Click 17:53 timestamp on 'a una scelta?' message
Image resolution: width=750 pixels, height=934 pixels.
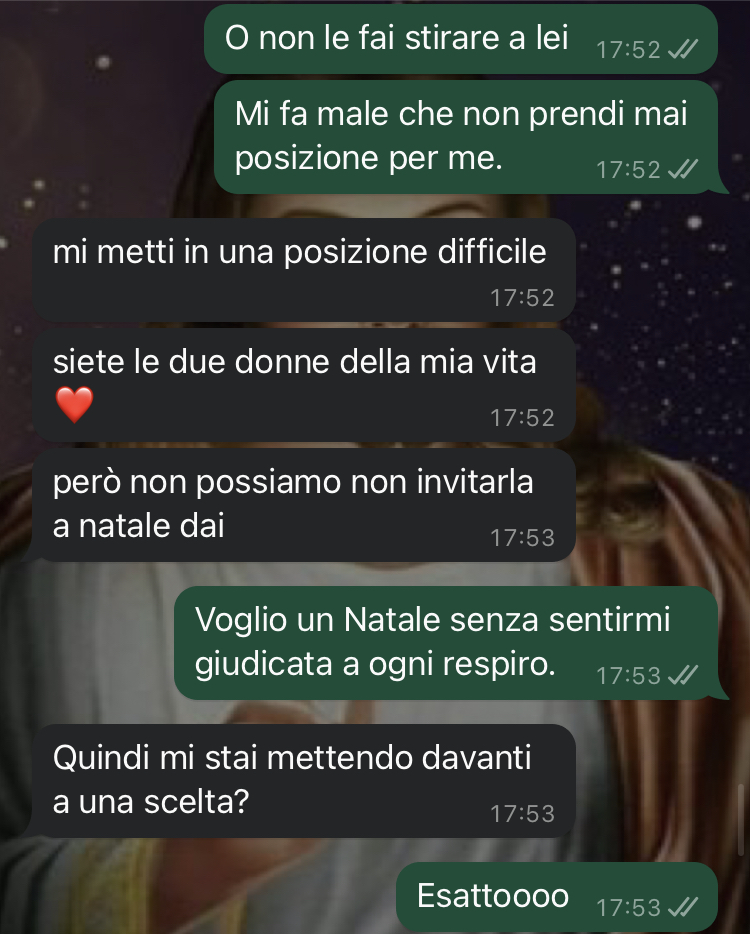click(522, 814)
